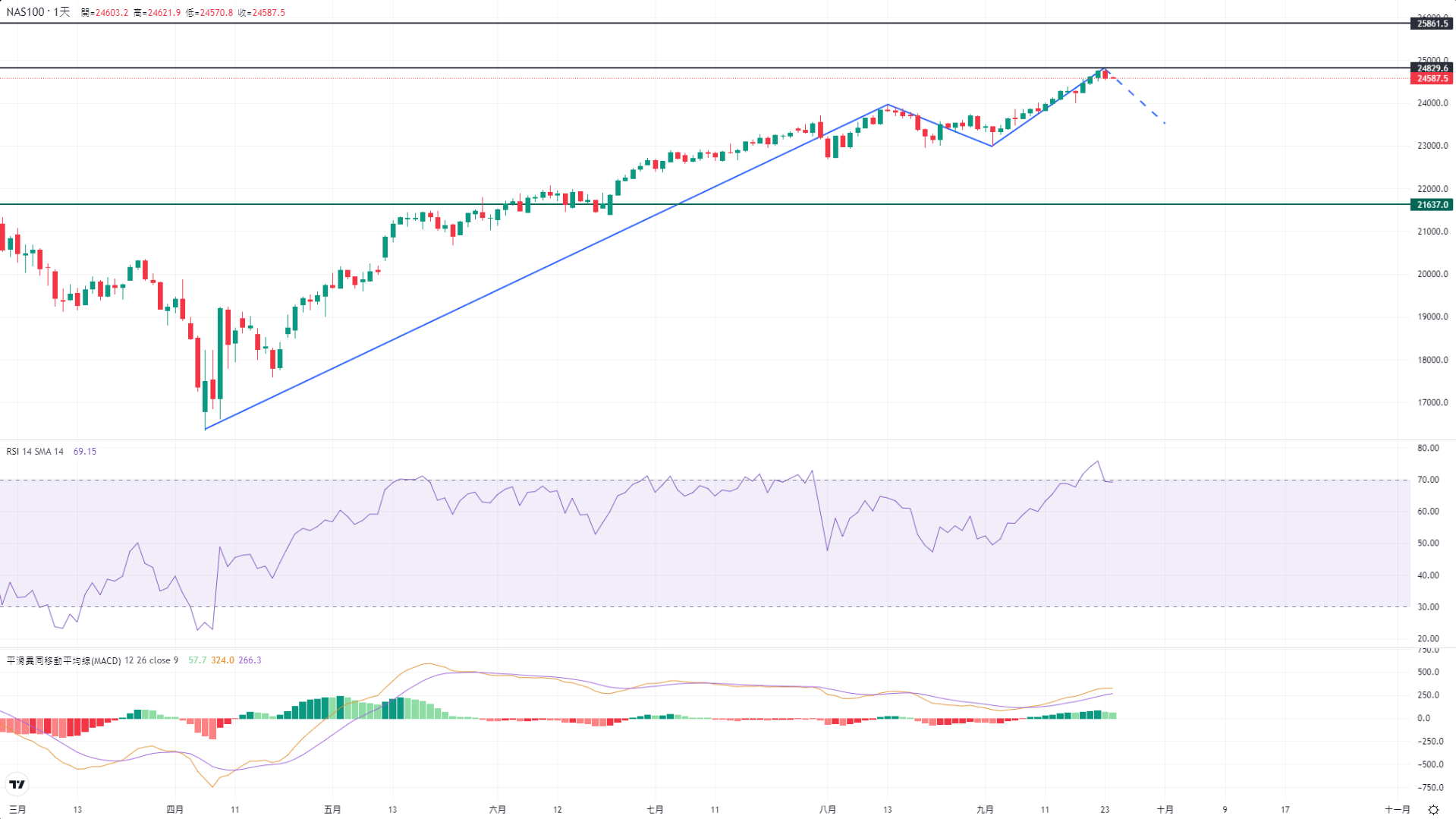This screenshot has width=1456, height=819.
Task: Select the 十月 time axis label
Action: (x=1165, y=810)
